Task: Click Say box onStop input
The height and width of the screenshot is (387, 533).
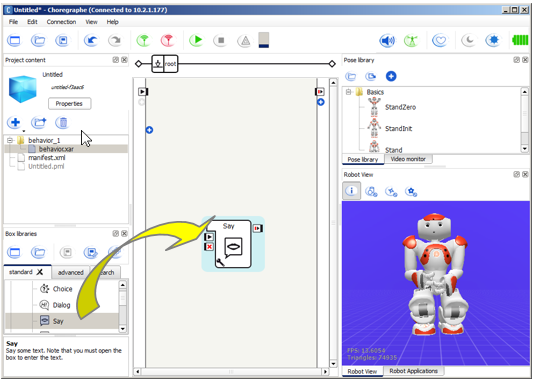Action: [x=209, y=247]
